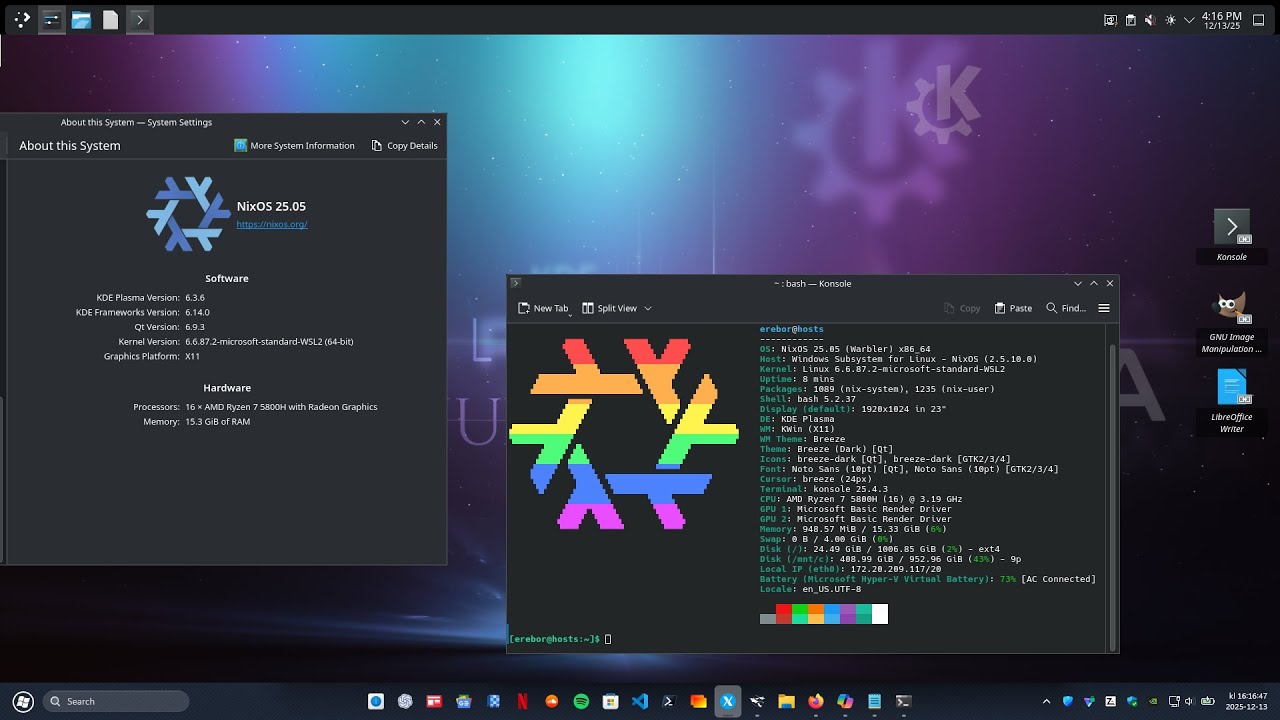Click the NixOS snowflake logo in System Settings
This screenshot has height=720, width=1280.
188,214
